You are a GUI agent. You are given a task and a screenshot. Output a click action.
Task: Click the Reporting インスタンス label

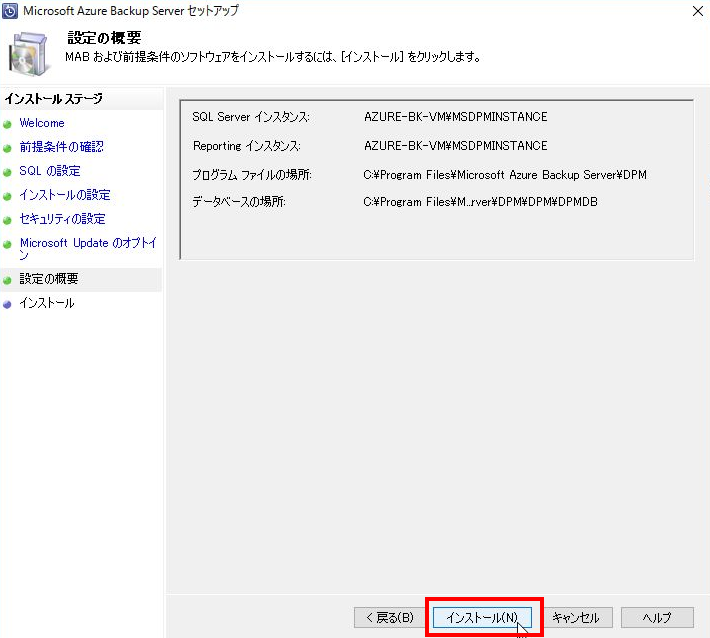[246, 146]
